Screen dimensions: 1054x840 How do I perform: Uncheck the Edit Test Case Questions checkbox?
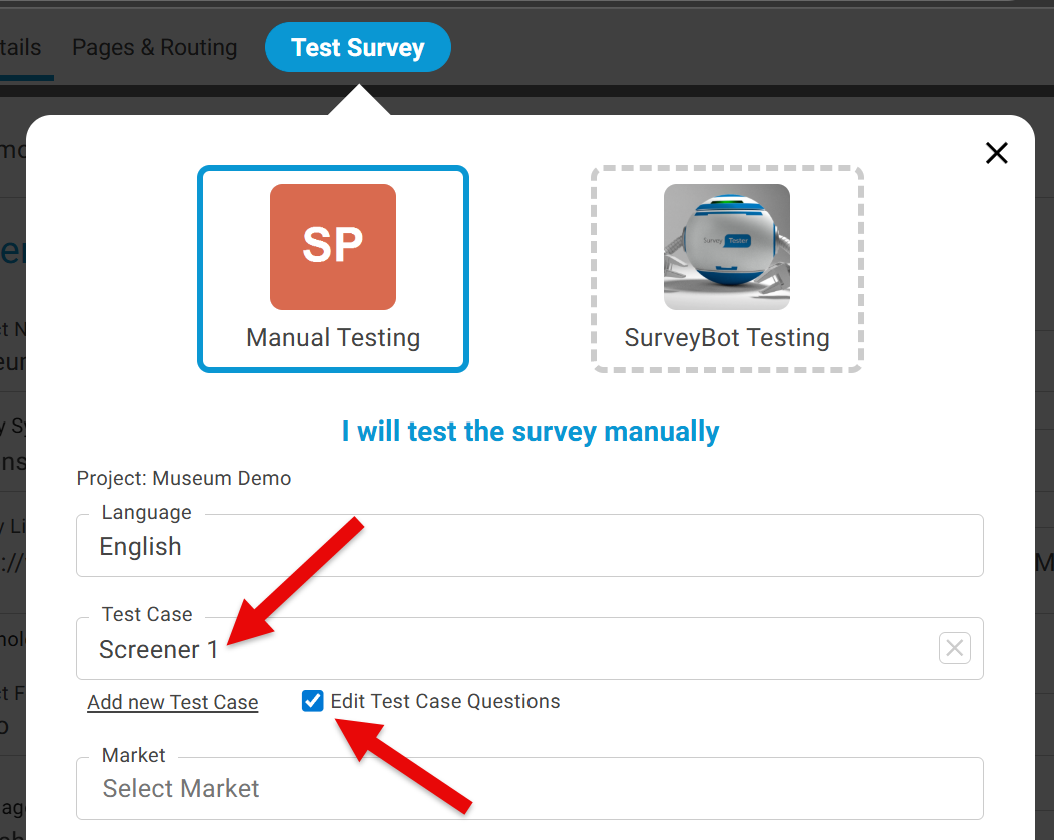point(313,701)
